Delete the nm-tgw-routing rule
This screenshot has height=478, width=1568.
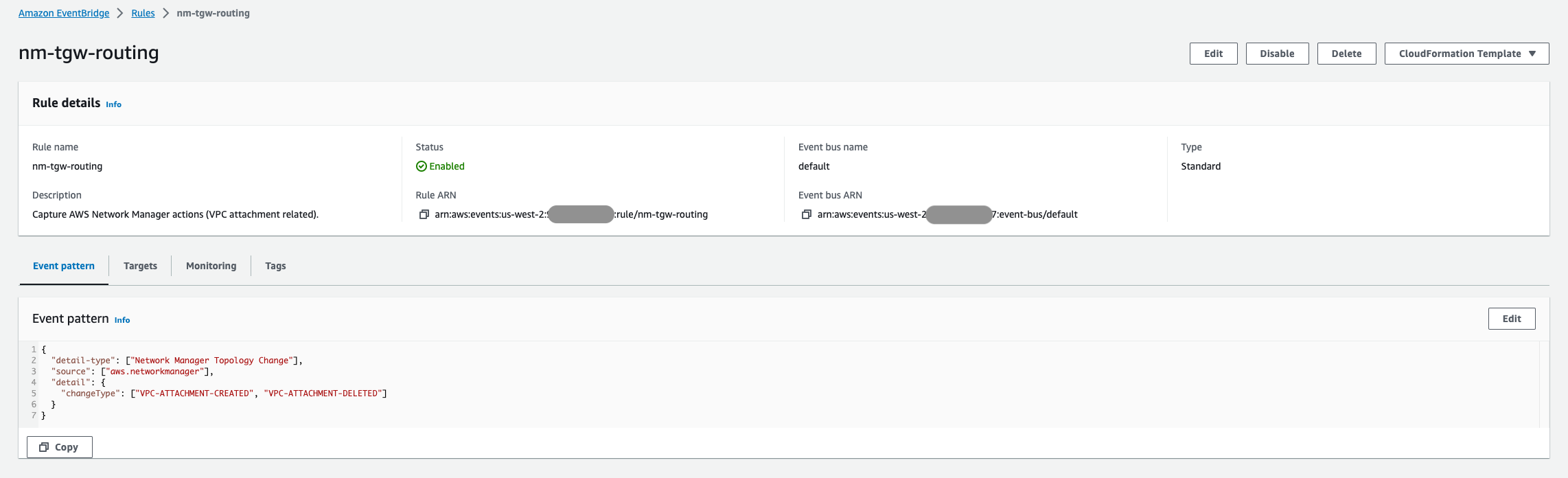click(1346, 54)
